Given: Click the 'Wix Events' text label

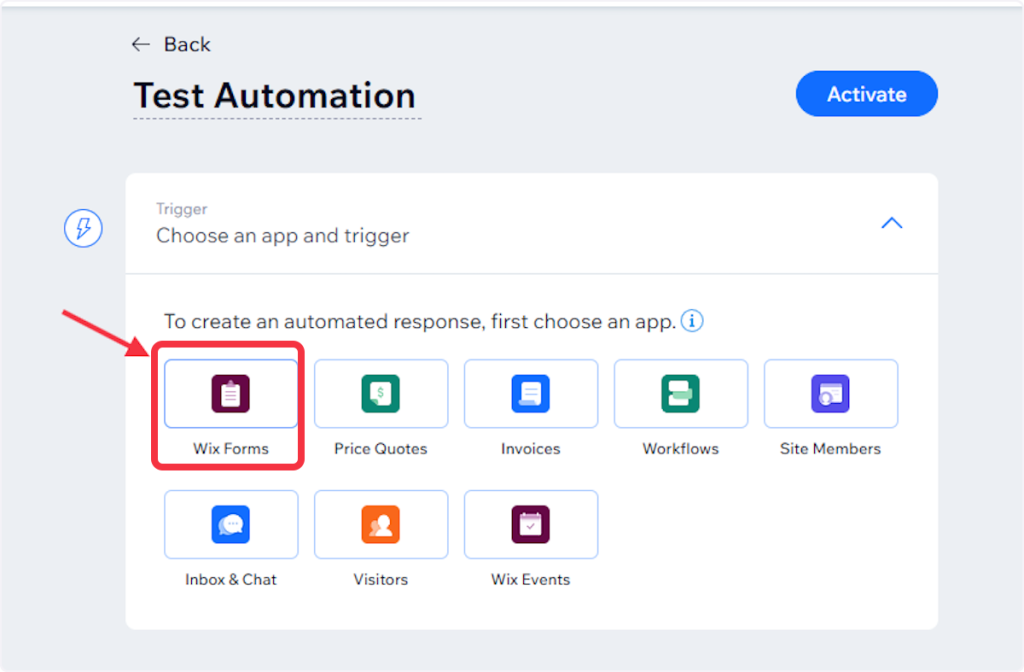Looking at the screenshot, I should pos(530,580).
